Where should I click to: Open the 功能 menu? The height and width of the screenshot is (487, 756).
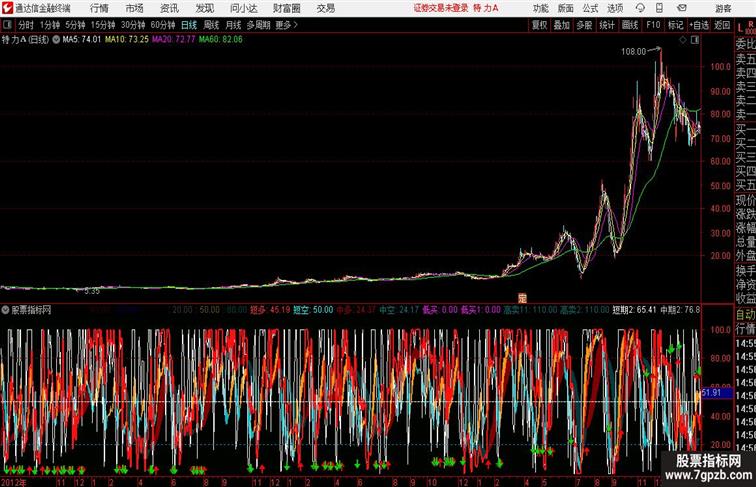pos(540,8)
